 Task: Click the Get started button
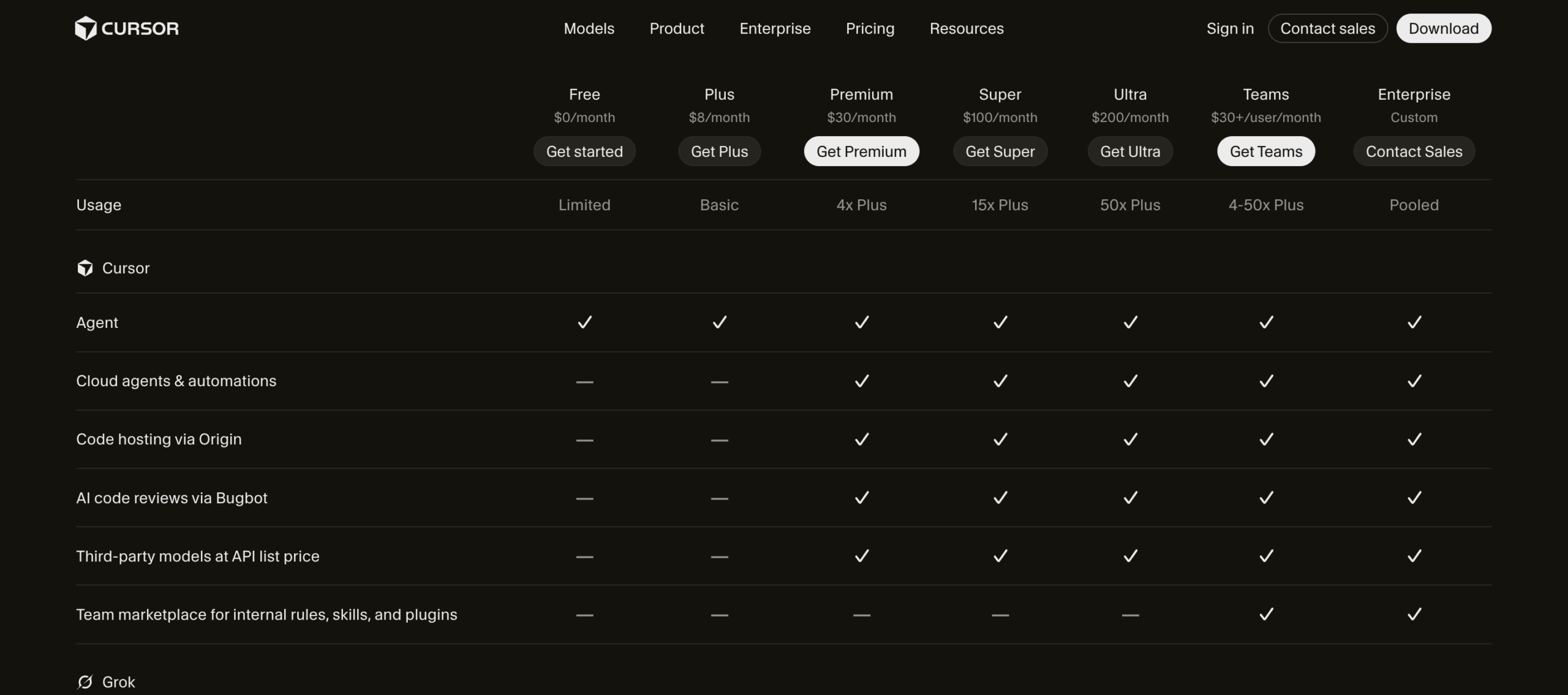(x=584, y=151)
